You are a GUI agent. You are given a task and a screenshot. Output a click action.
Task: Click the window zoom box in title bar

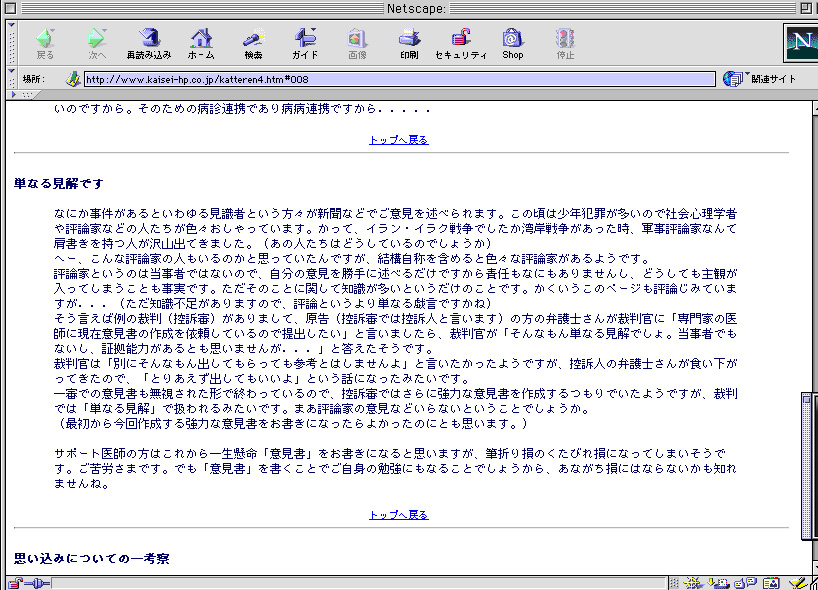[x=805, y=8]
